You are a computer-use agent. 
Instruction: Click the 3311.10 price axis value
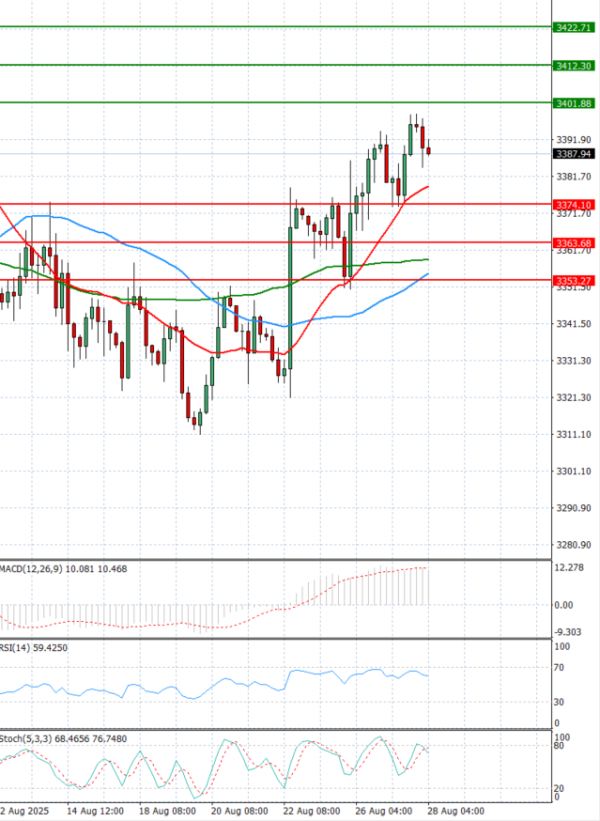(574, 435)
